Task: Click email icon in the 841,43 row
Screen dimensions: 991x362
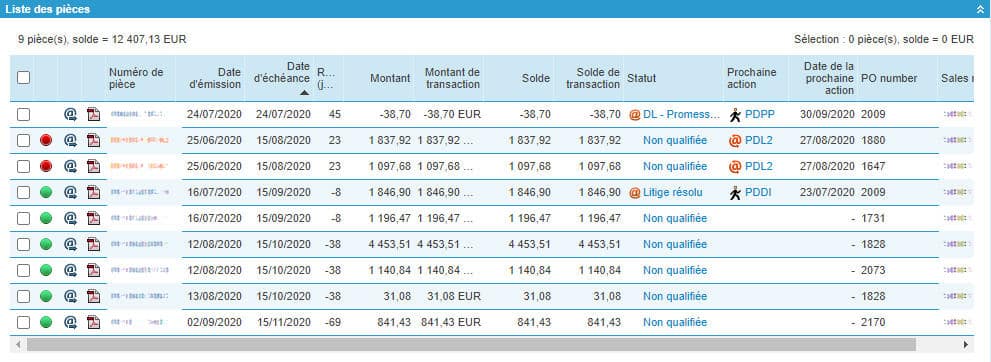Action: (70, 322)
